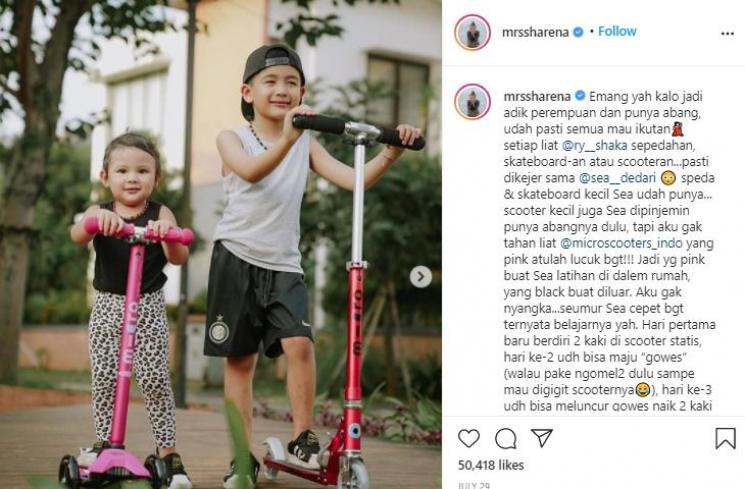Like the post with the heart icon
Image resolution: width=745 pixels, height=489 pixels.
(x=468, y=438)
